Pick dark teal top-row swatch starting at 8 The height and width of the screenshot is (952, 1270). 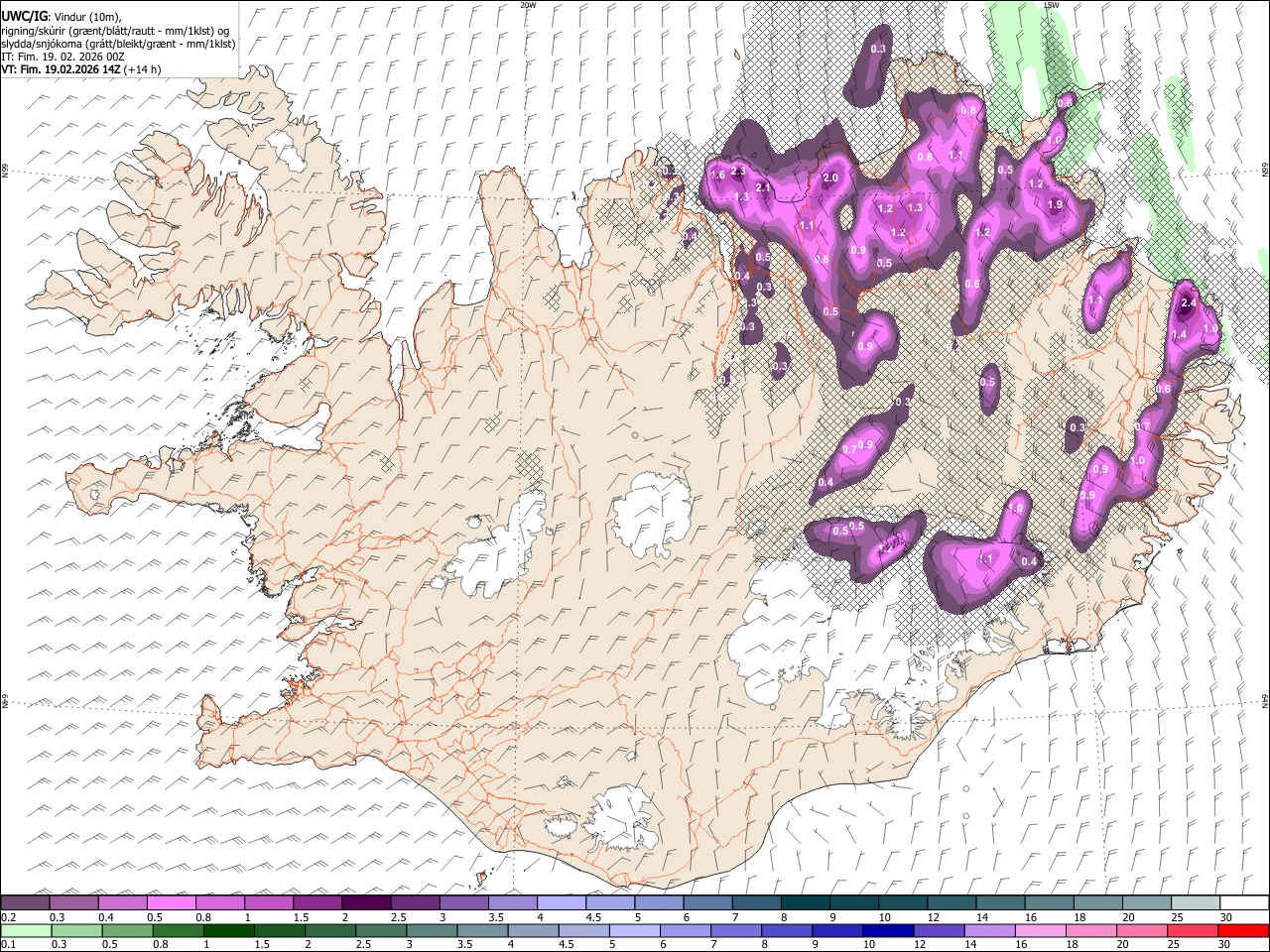click(x=804, y=902)
